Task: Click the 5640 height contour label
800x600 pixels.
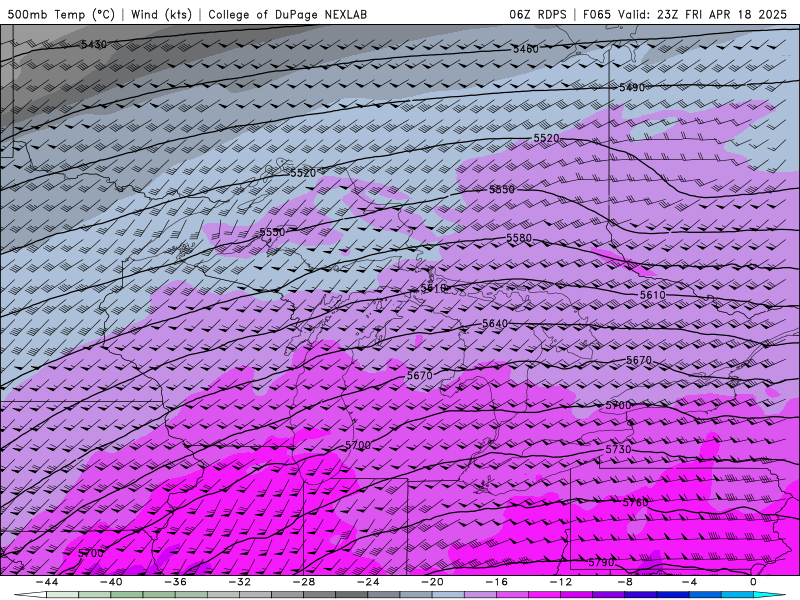Action: (495, 323)
